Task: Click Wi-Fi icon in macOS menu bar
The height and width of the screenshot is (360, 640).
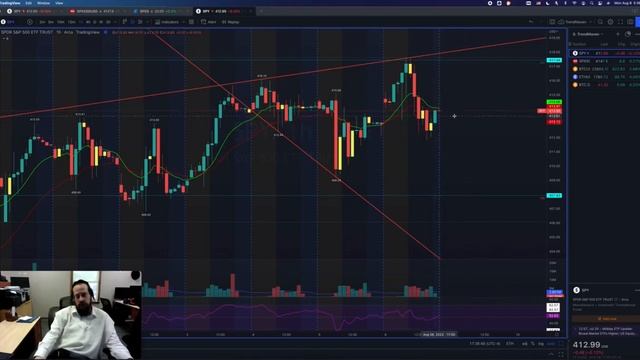Action: point(574,3)
